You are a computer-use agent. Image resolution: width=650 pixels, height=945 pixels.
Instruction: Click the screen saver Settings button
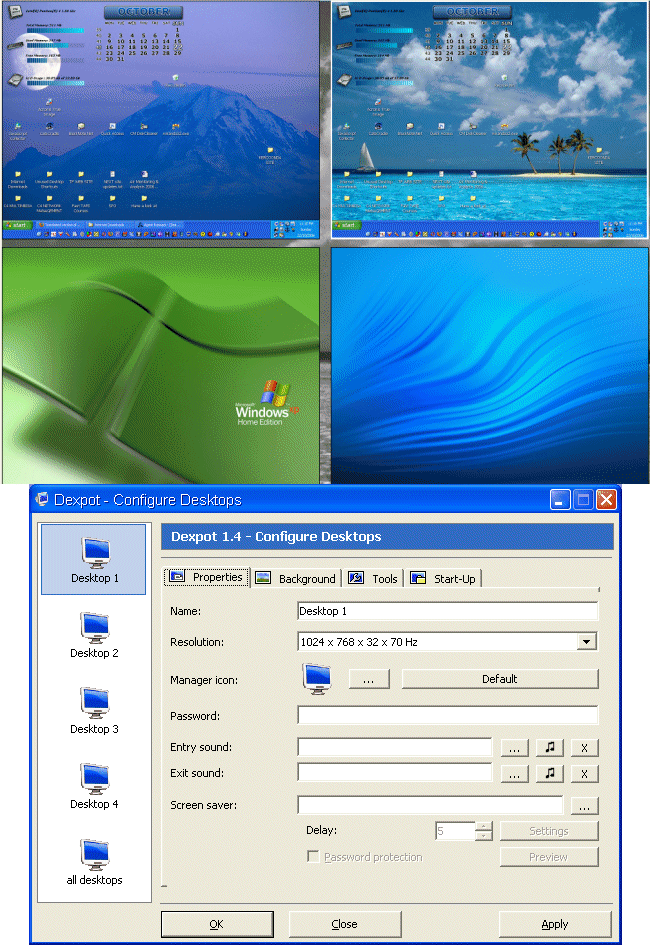[x=549, y=831]
